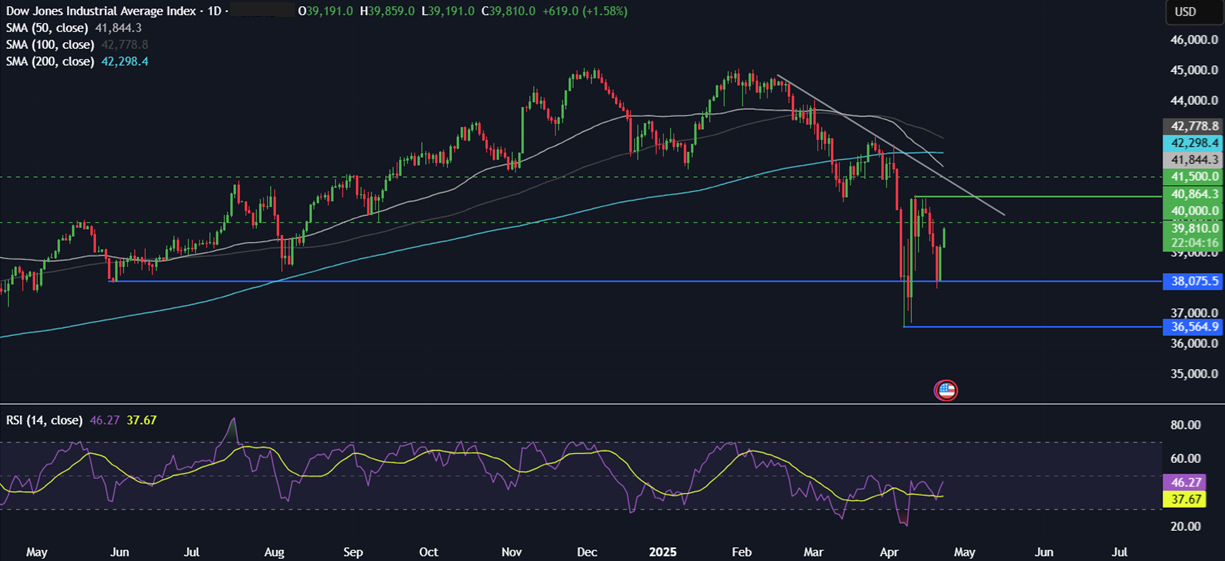Click the 42,298.4 cyan price axis label
Viewport: 1225px width, 561px height.
pyautogui.click(x=1192, y=143)
